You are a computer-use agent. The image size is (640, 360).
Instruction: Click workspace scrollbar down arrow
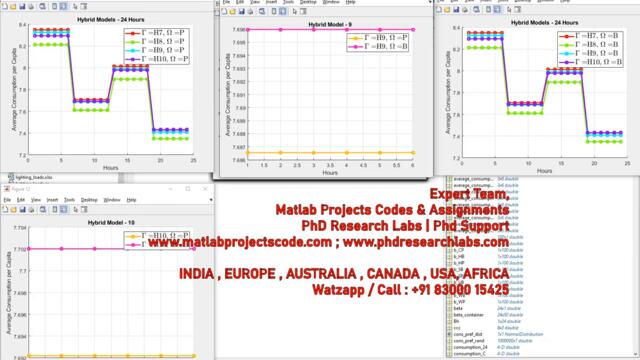click(636, 355)
